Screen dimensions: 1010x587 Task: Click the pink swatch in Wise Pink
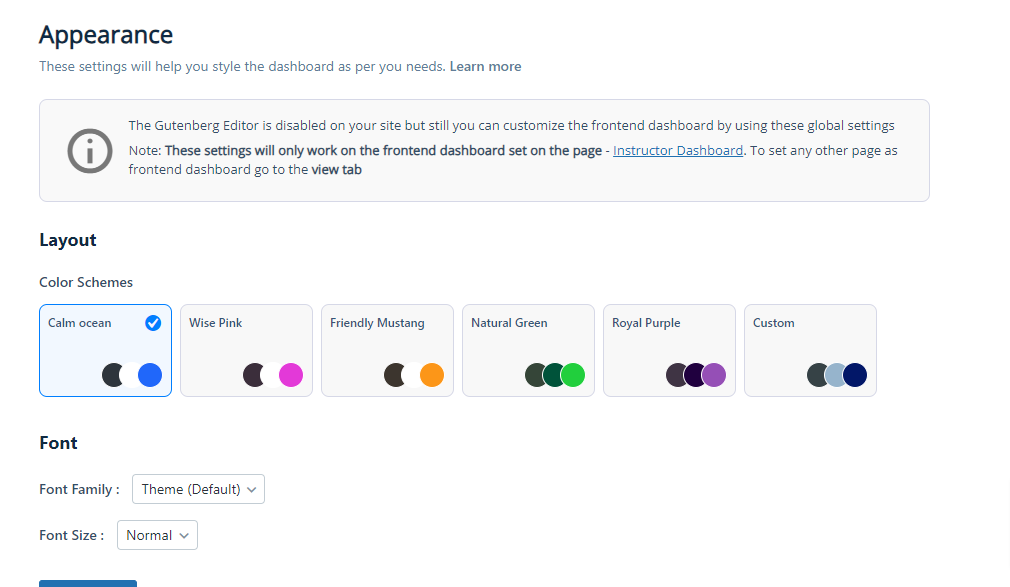pyautogui.click(x=291, y=375)
